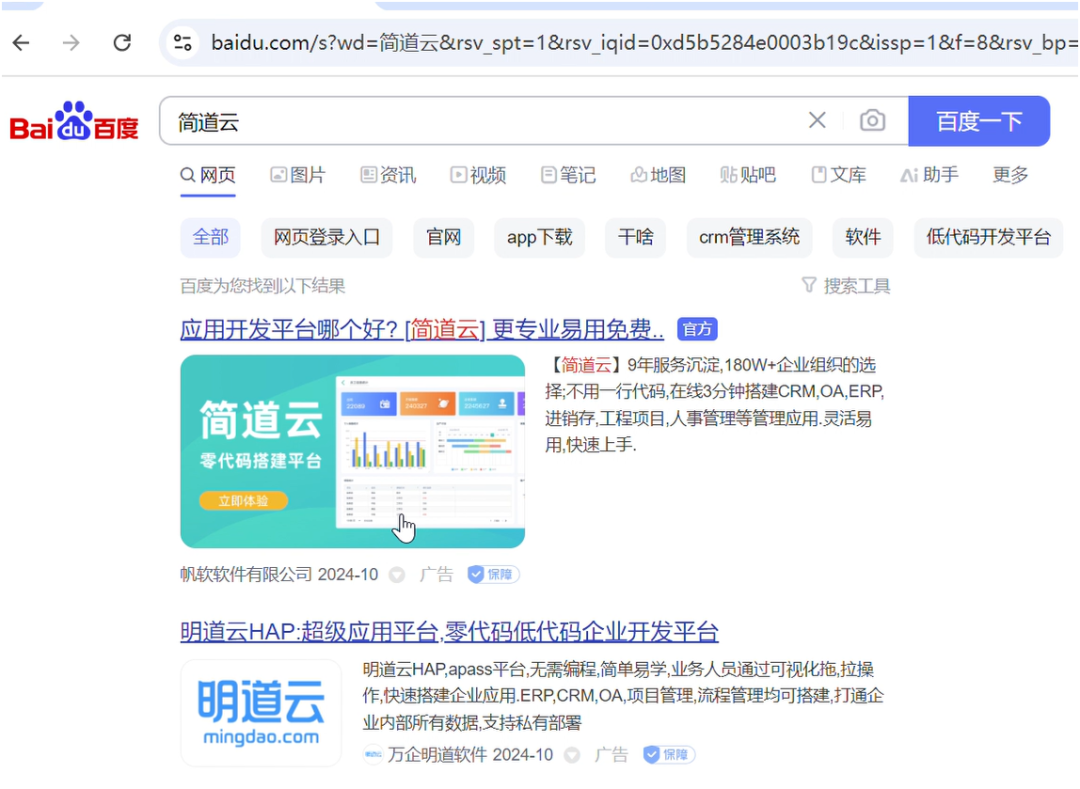Click the 官方 badge beside first result
This screenshot has width=1080, height=789.
(x=697, y=329)
